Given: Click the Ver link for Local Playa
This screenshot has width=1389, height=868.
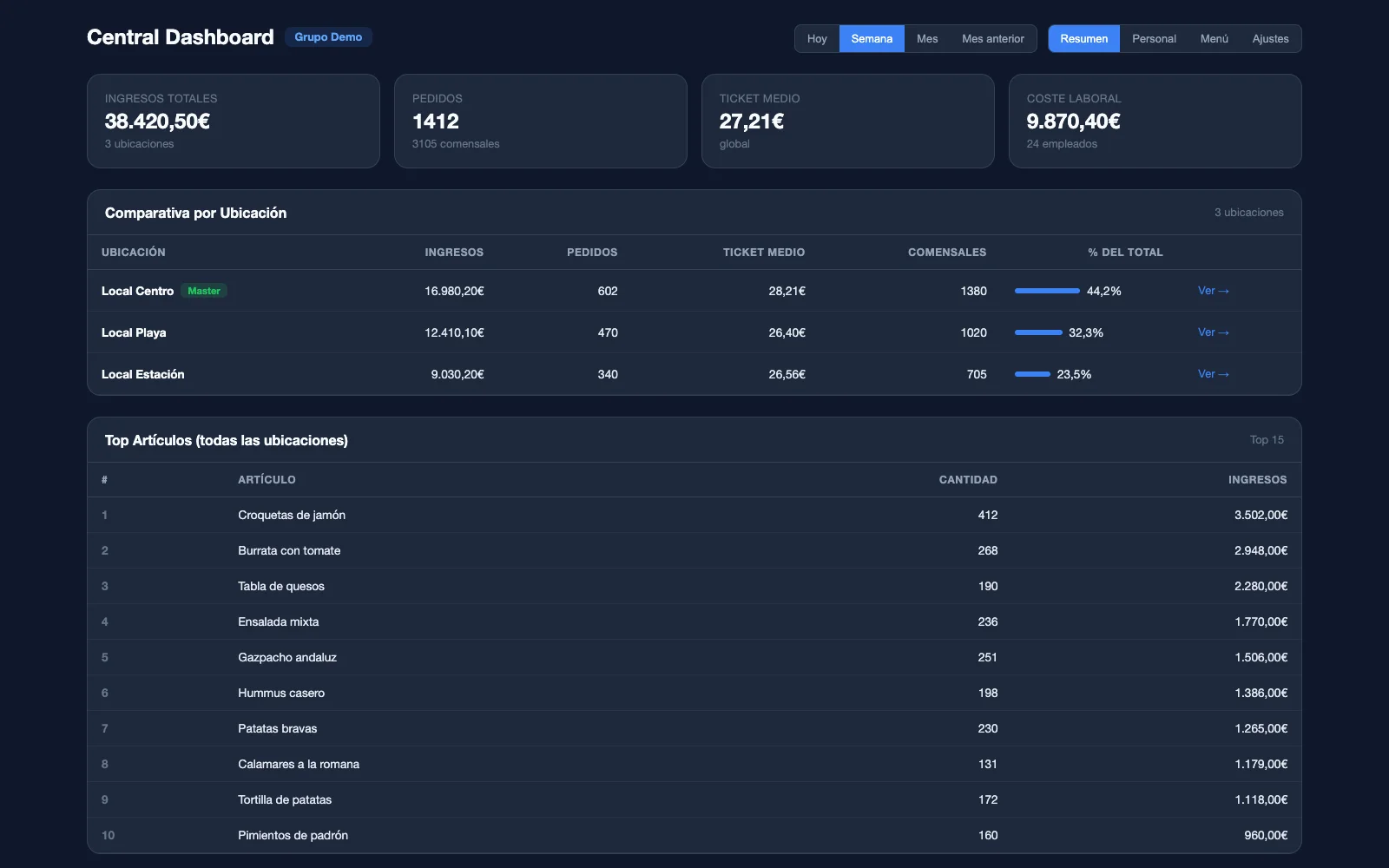Looking at the screenshot, I should (1214, 332).
